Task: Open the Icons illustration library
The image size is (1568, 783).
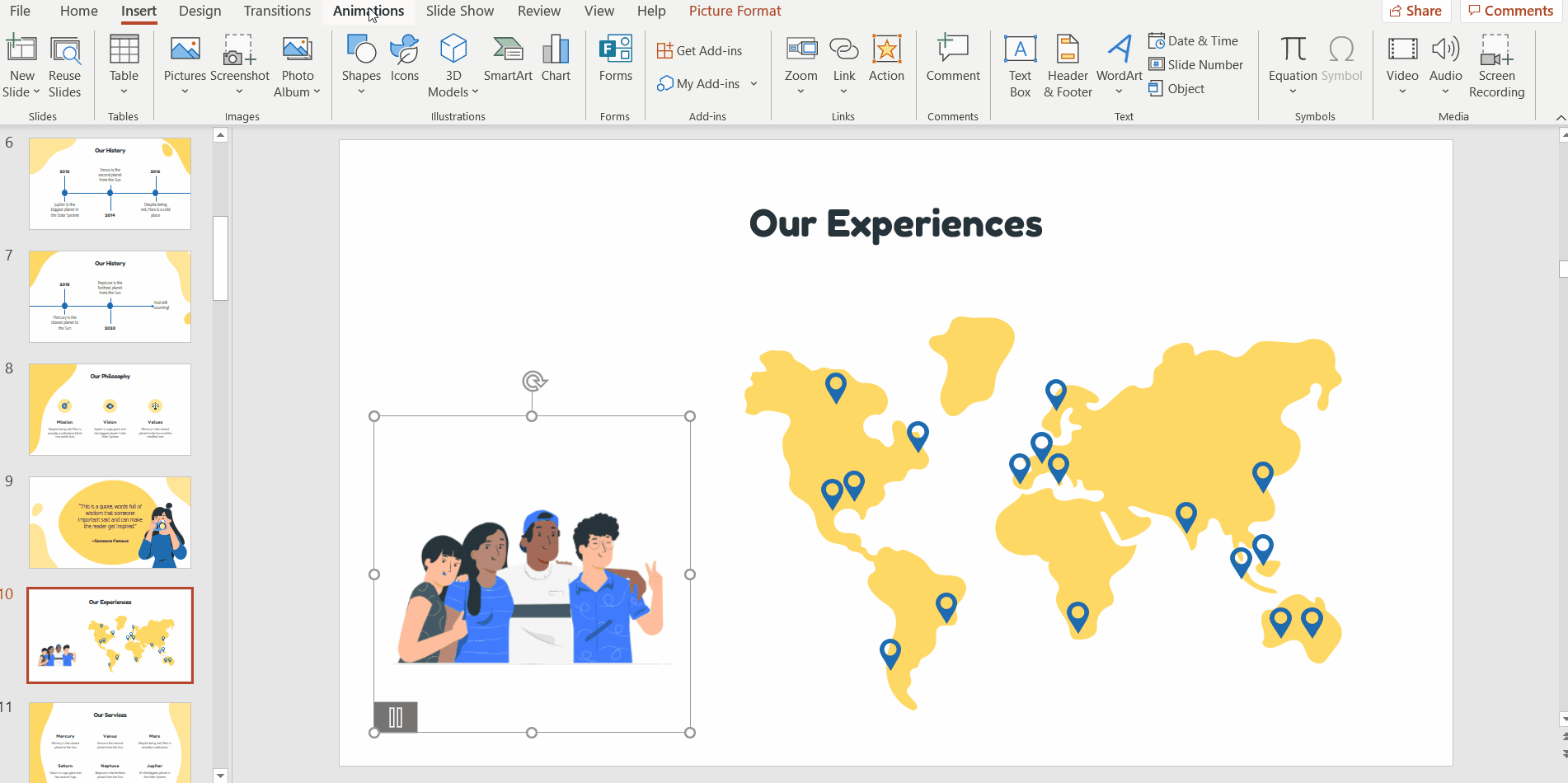Action: pos(404,58)
